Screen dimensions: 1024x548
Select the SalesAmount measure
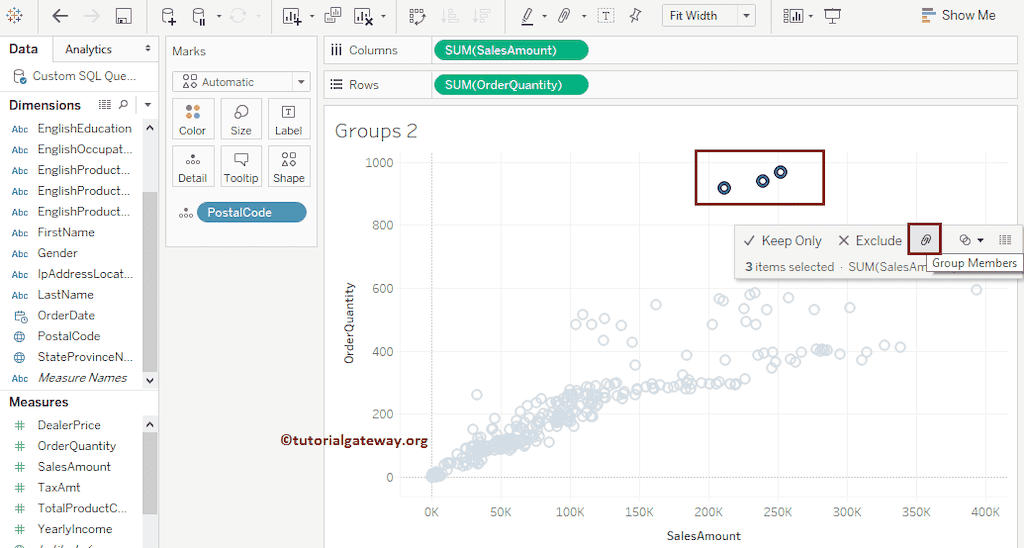tap(72, 467)
